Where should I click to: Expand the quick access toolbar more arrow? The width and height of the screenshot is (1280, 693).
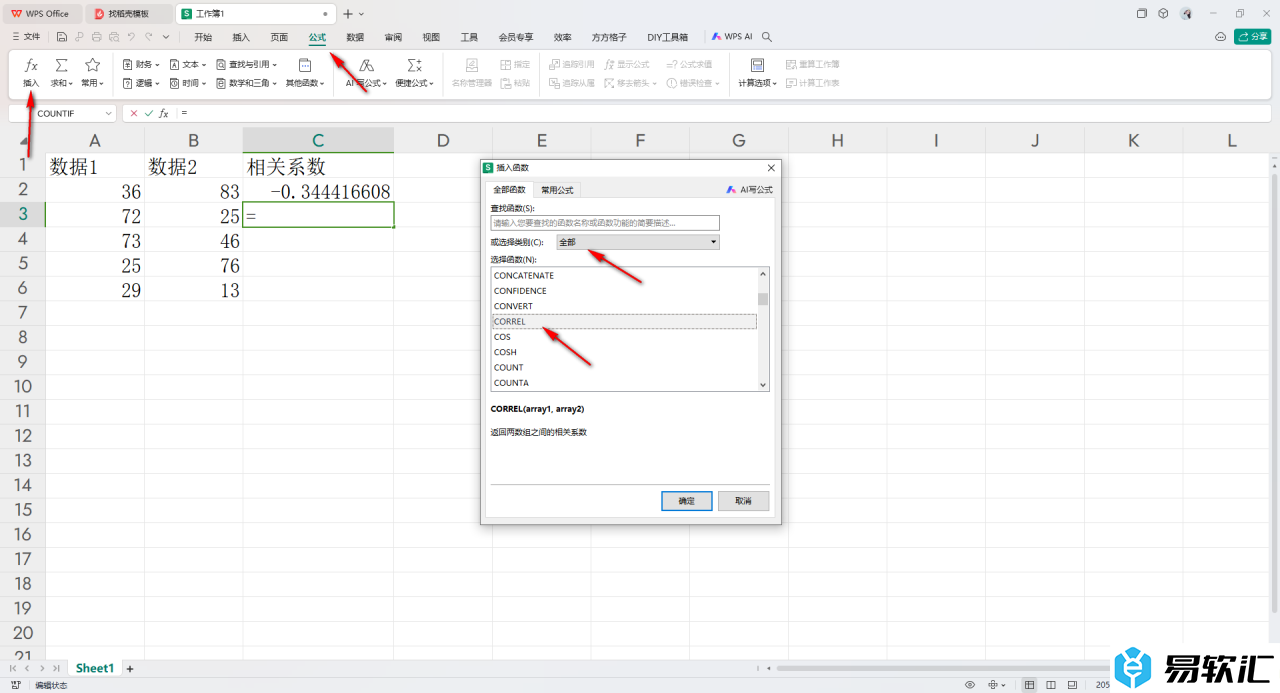pyautogui.click(x=164, y=37)
